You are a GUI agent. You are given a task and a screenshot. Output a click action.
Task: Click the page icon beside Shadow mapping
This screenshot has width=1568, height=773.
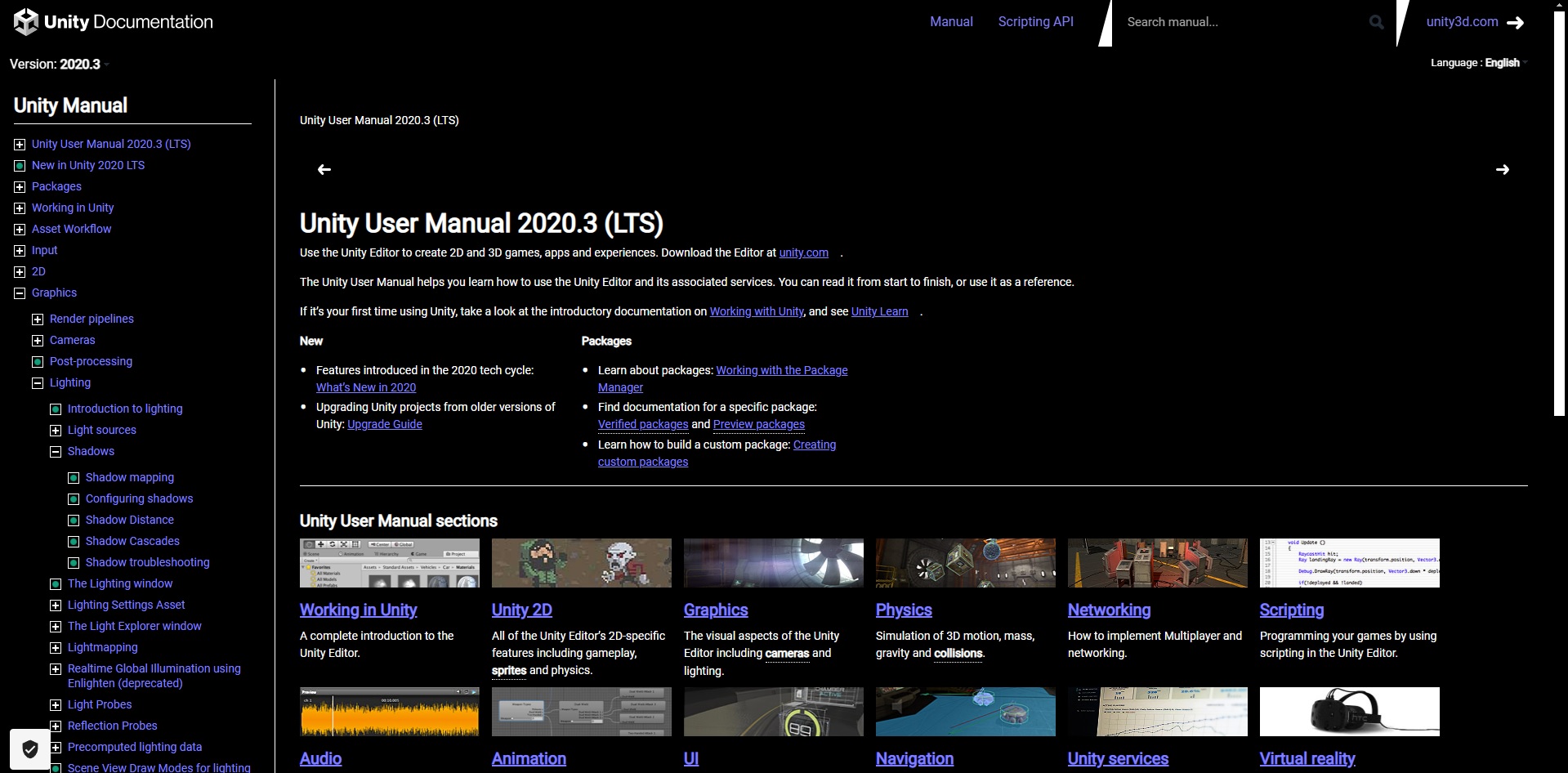[x=74, y=478]
